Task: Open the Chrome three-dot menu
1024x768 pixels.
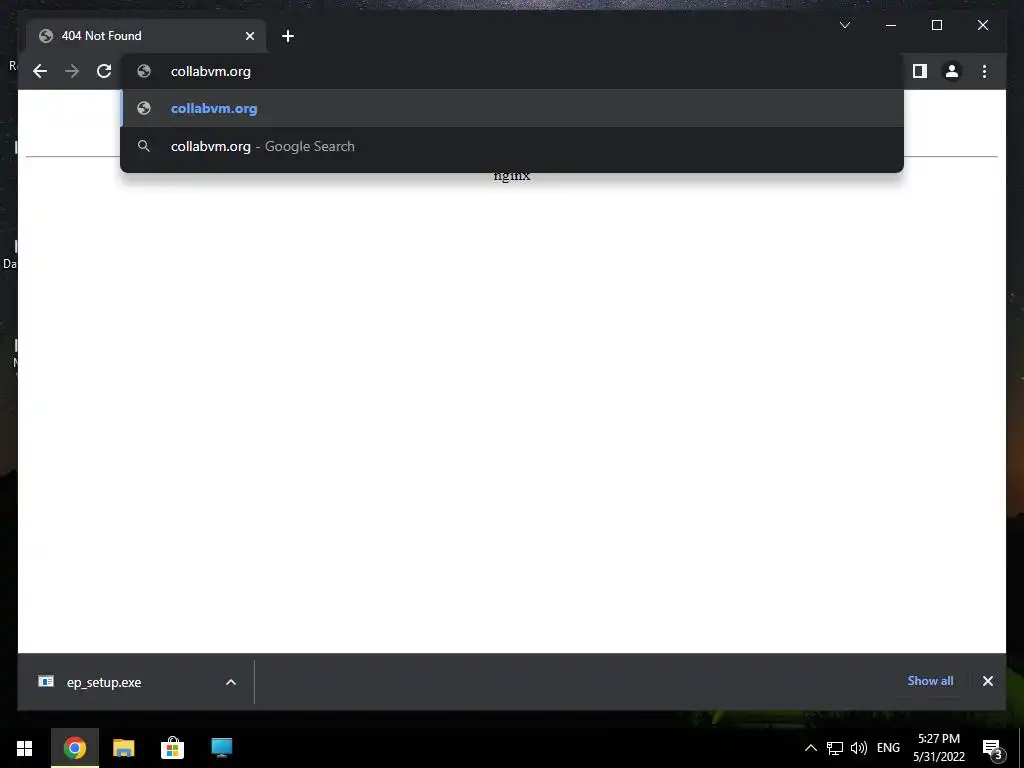Action: point(984,71)
